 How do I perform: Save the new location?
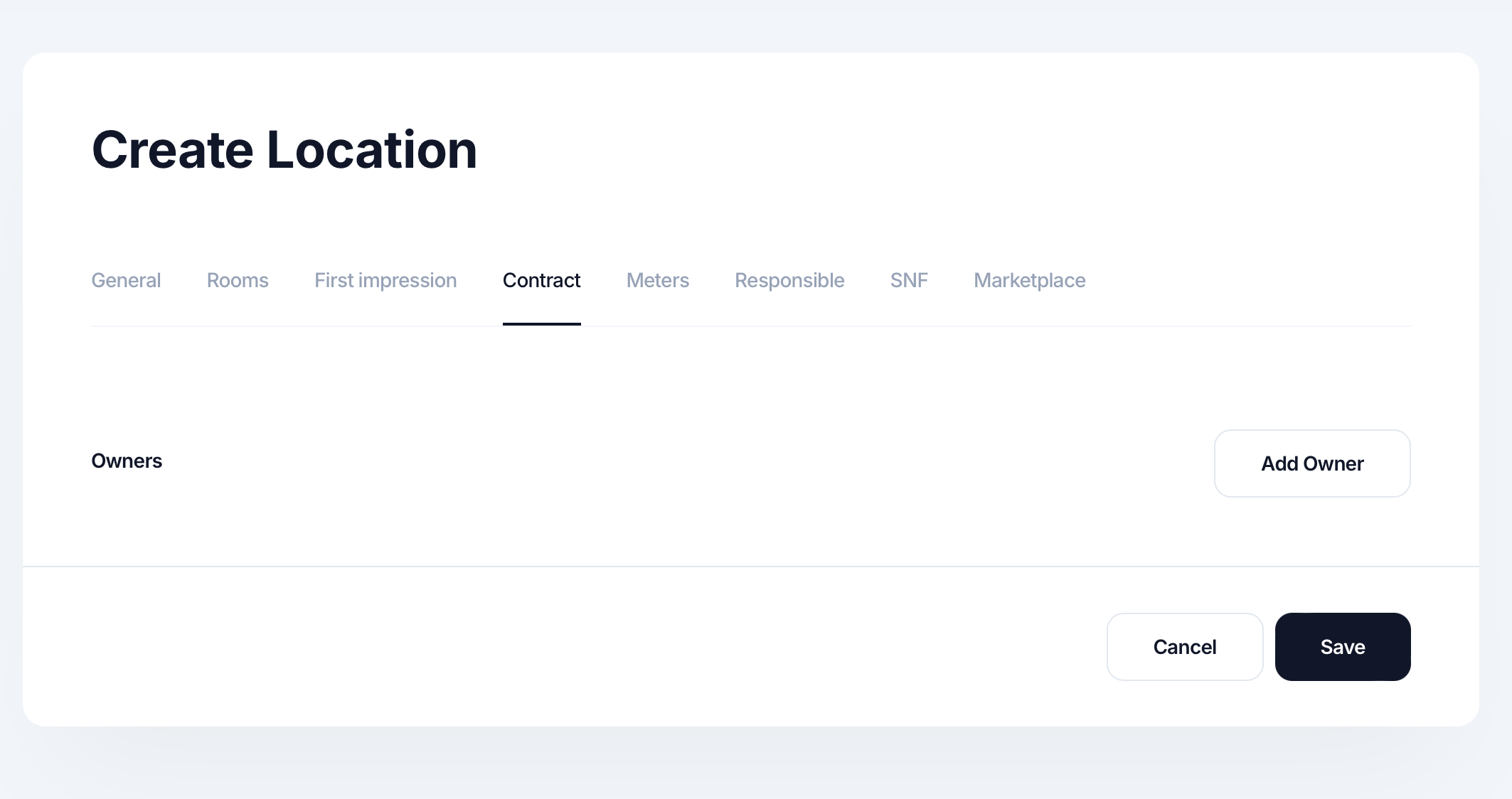coord(1342,647)
